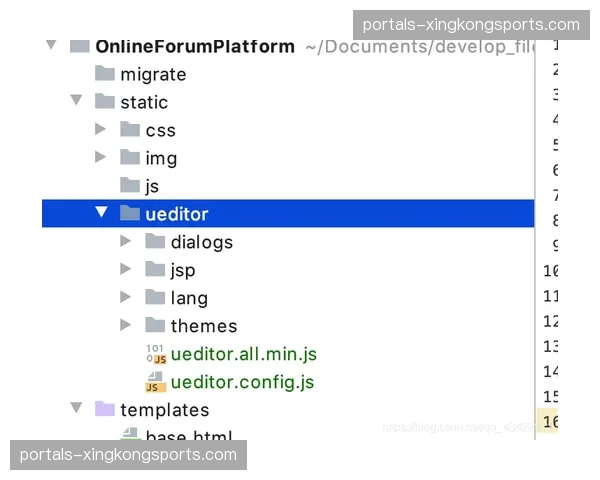
Task: Collapse the selected ueditor folder arrow
Action: [x=100, y=214]
